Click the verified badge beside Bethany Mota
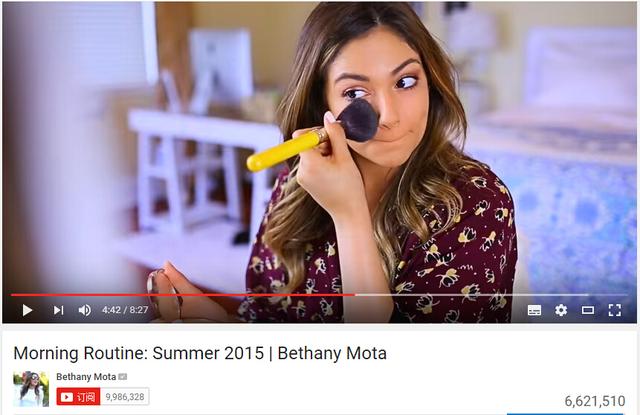The height and width of the screenshot is (415, 640). coord(122,377)
